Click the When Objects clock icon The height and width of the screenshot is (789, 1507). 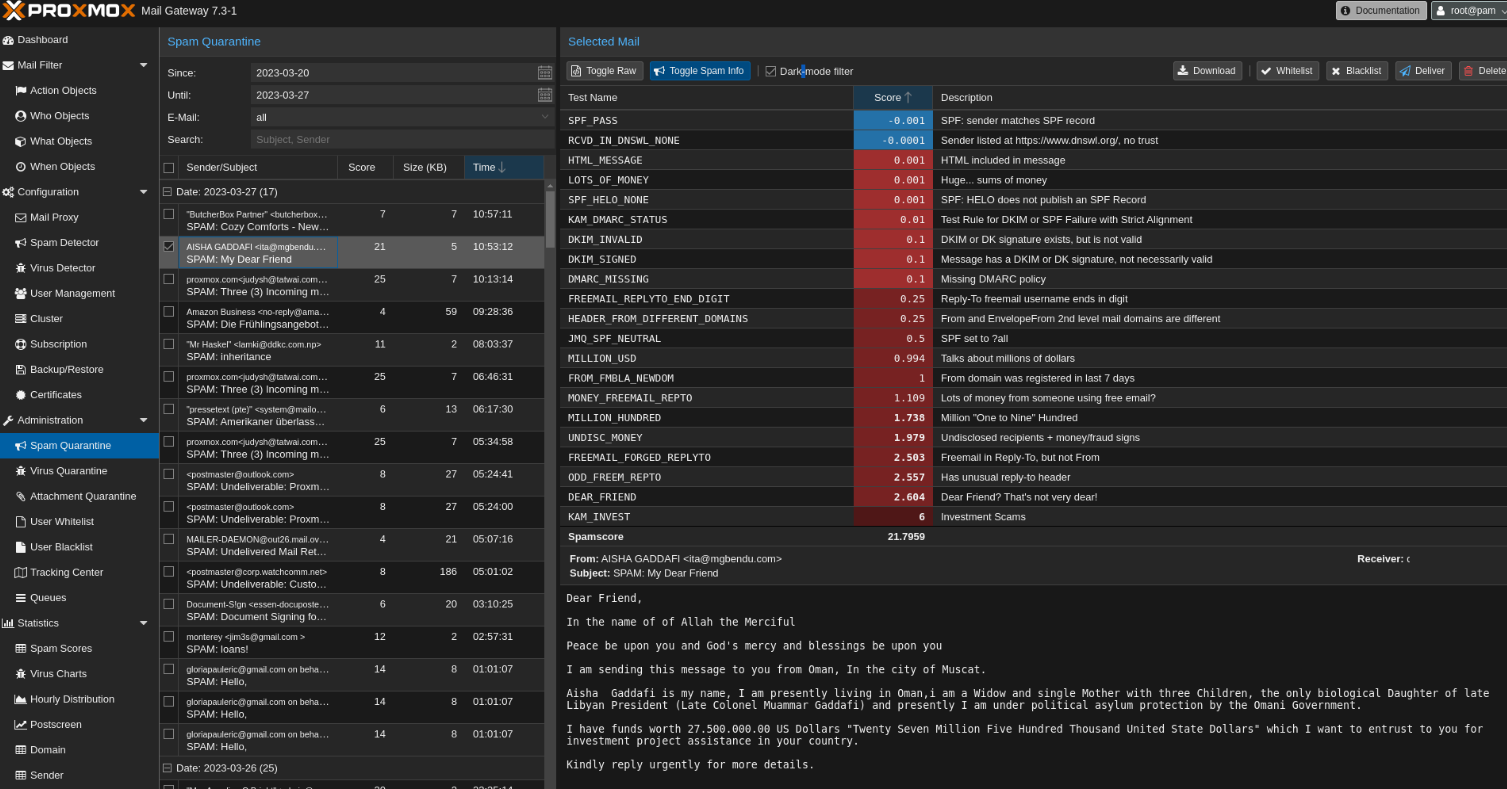[x=21, y=167]
